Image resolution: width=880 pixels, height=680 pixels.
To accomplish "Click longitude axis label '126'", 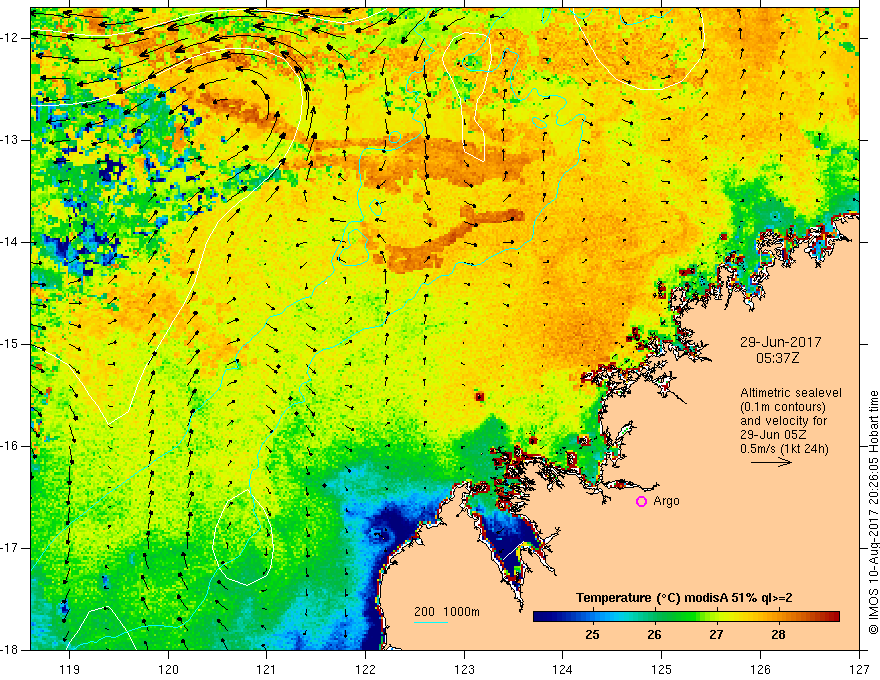I will click(x=760, y=669).
